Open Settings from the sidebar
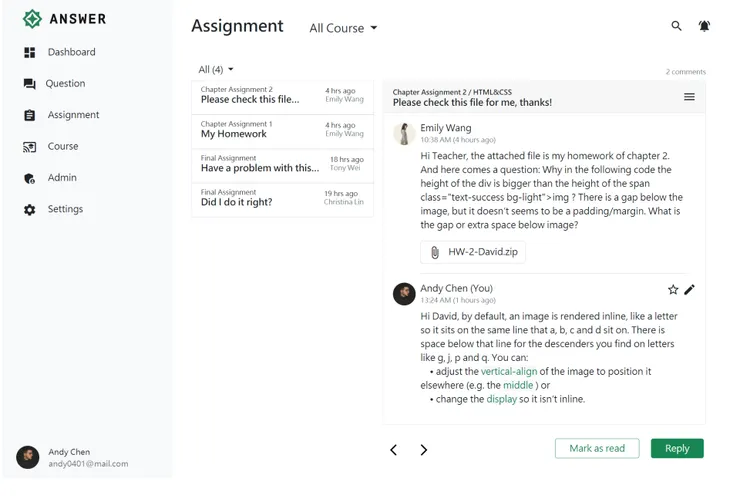The image size is (740, 496). coord(65,209)
